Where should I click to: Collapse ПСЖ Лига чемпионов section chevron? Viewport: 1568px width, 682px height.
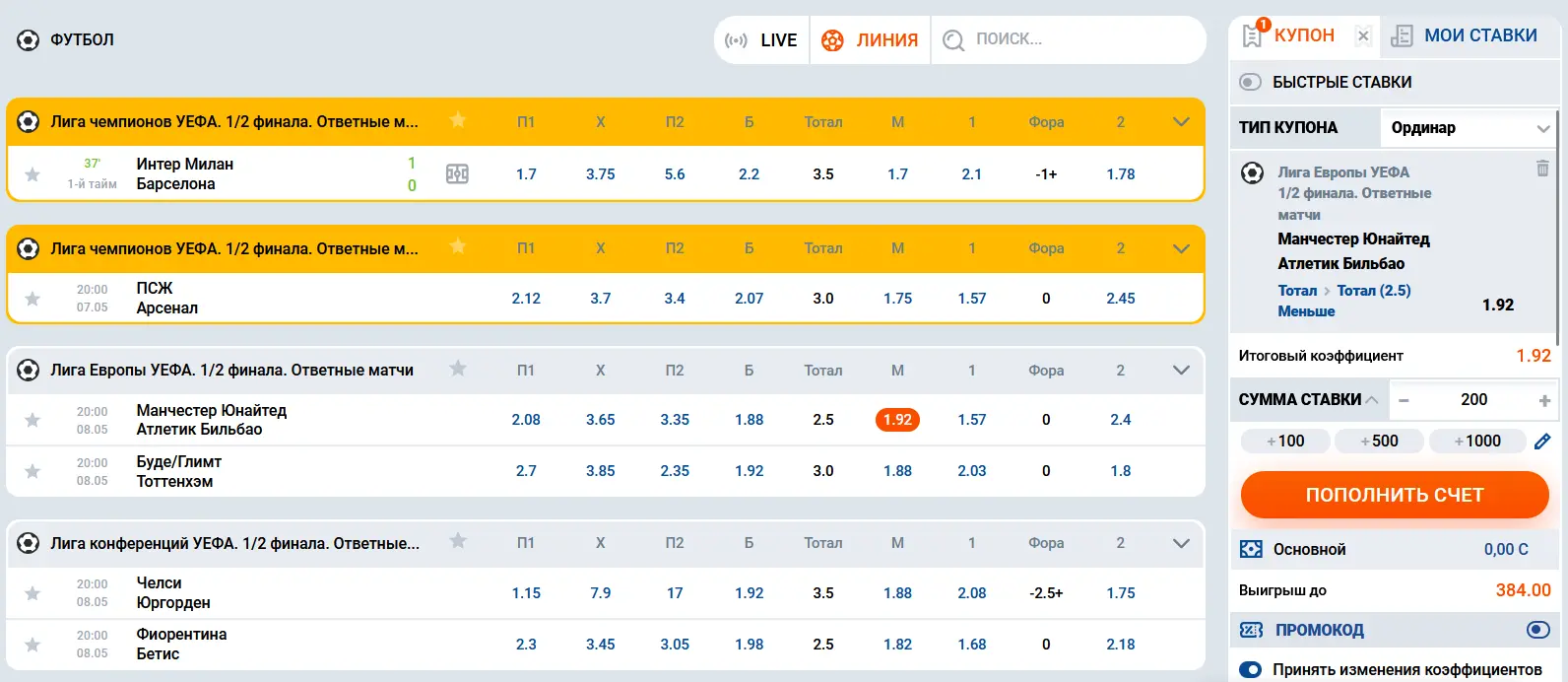[1182, 248]
